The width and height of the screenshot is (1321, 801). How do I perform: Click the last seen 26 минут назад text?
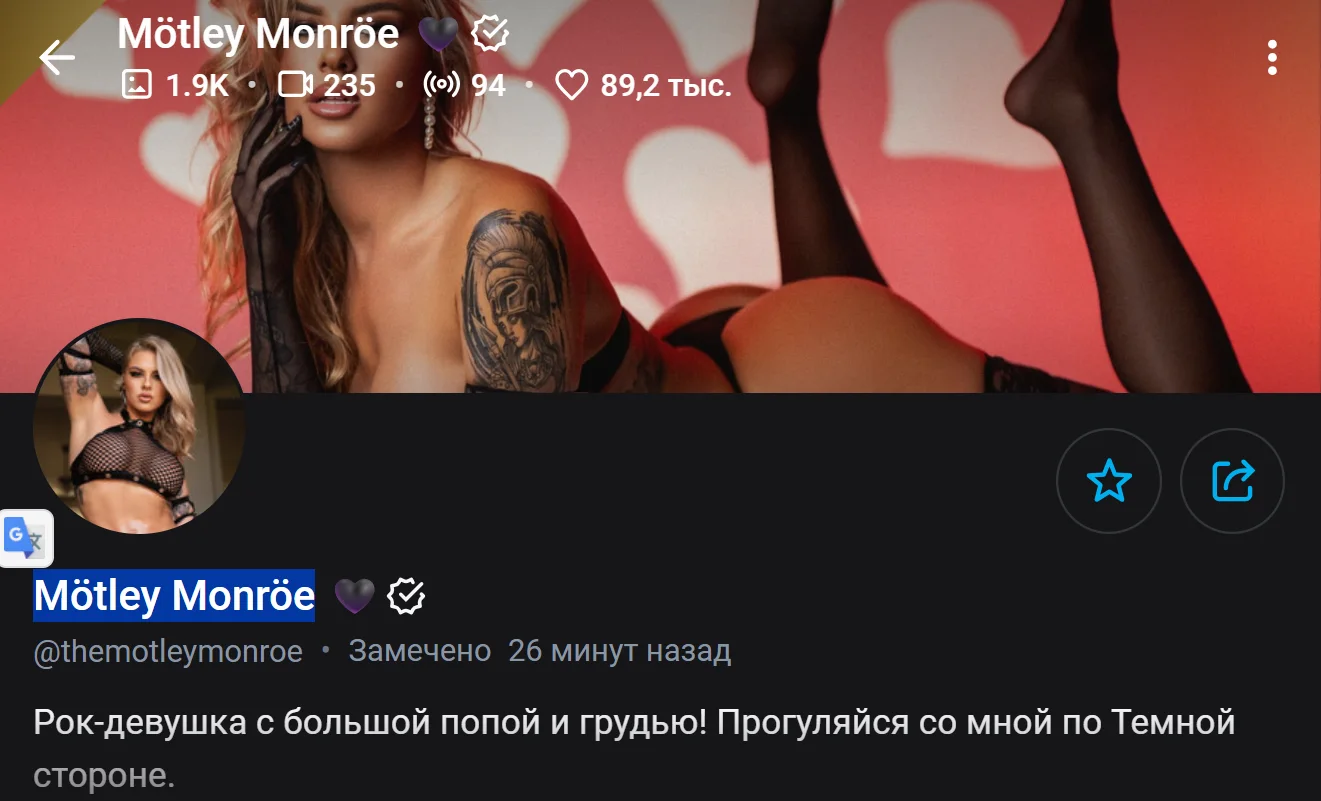point(619,652)
